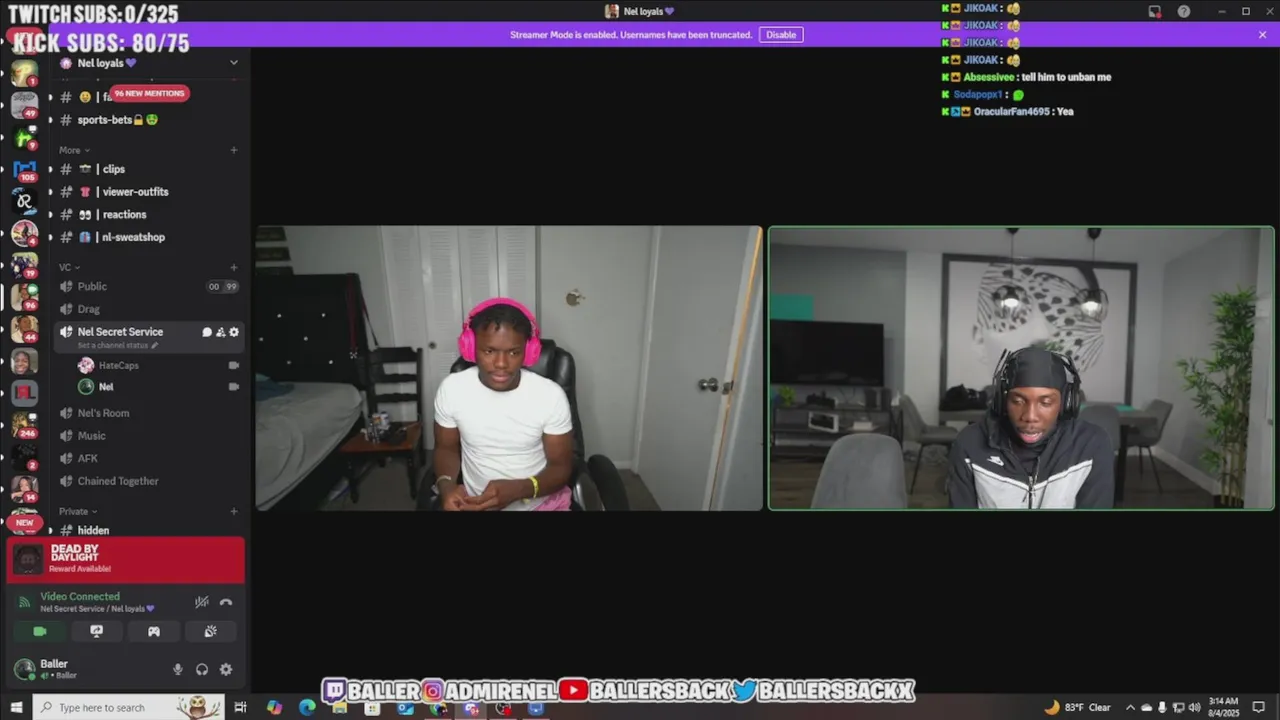The height and width of the screenshot is (720, 1280).
Task: Toggle the camera button off
Action: point(40,632)
